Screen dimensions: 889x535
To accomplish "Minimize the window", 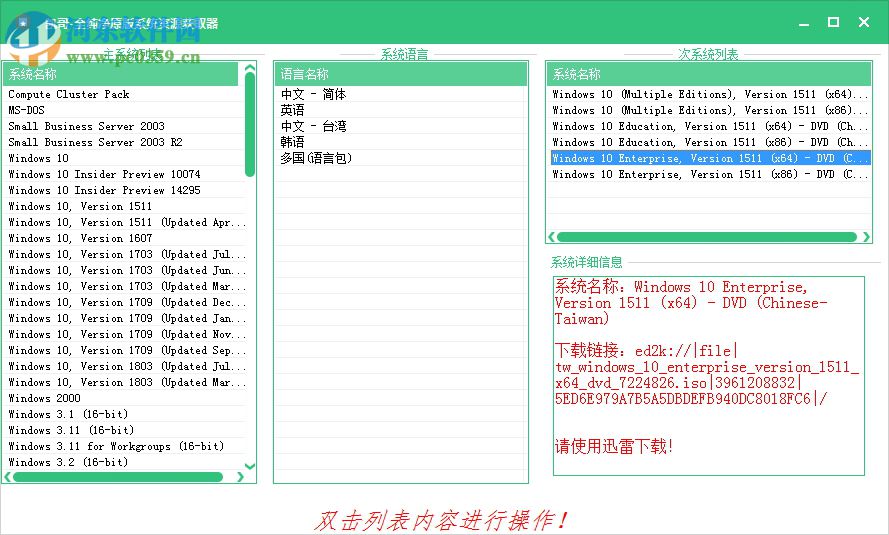I will (x=804, y=23).
